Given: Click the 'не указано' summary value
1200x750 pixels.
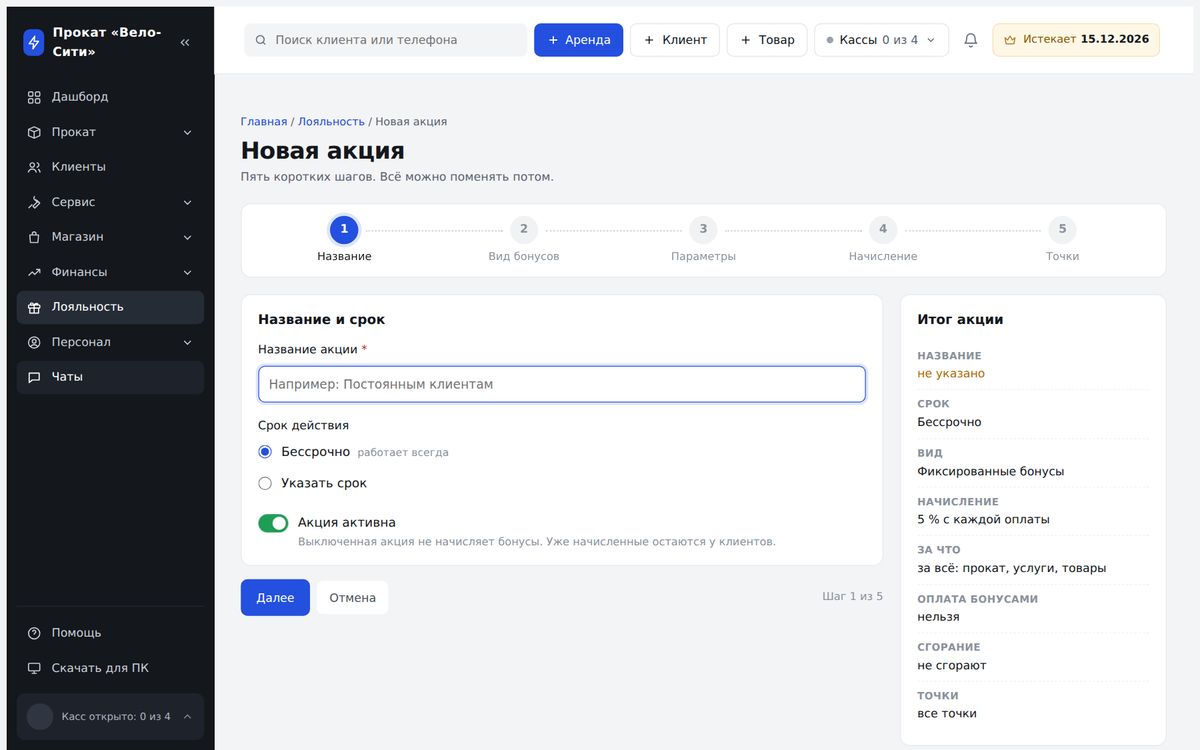Looking at the screenshot, I should [951, 374].
